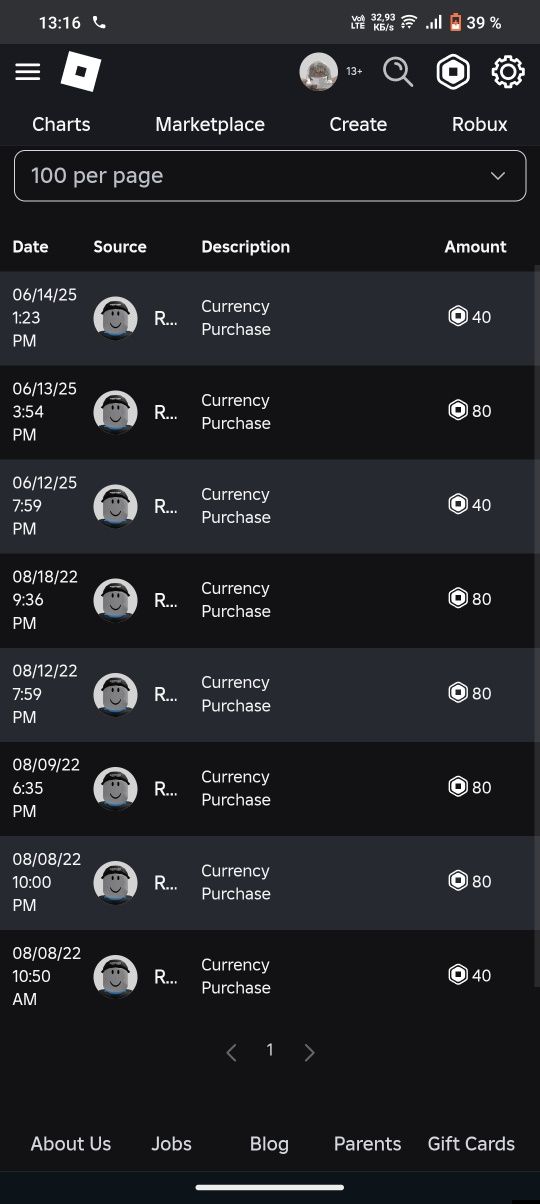This screenshot has width=540, height=1204.
Task: Follow the About Us footer link
Action: point(71,1144)
